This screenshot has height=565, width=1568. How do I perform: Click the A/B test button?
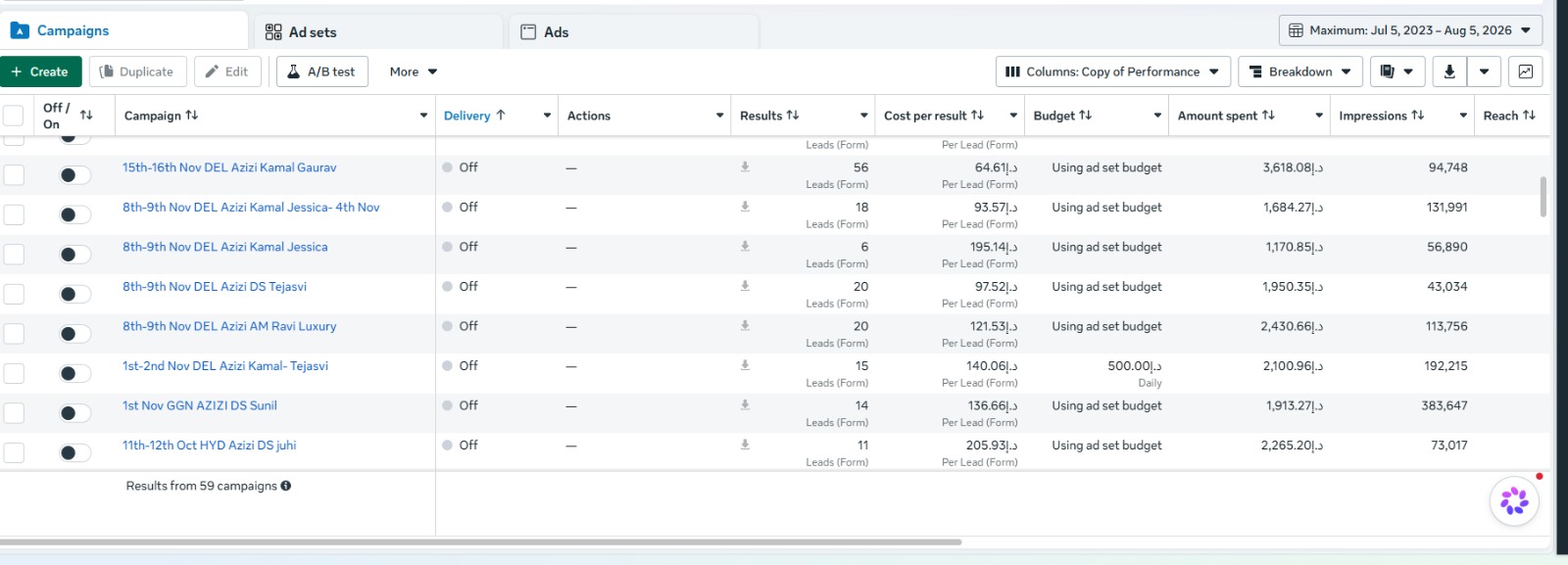click(x=322, y=71)
